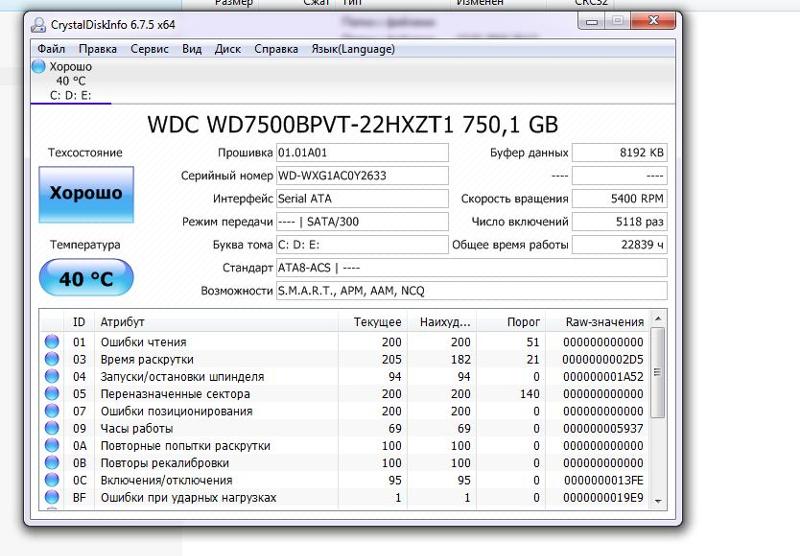Open the Сервис menu
800x556 pixels.
point(149,49)
